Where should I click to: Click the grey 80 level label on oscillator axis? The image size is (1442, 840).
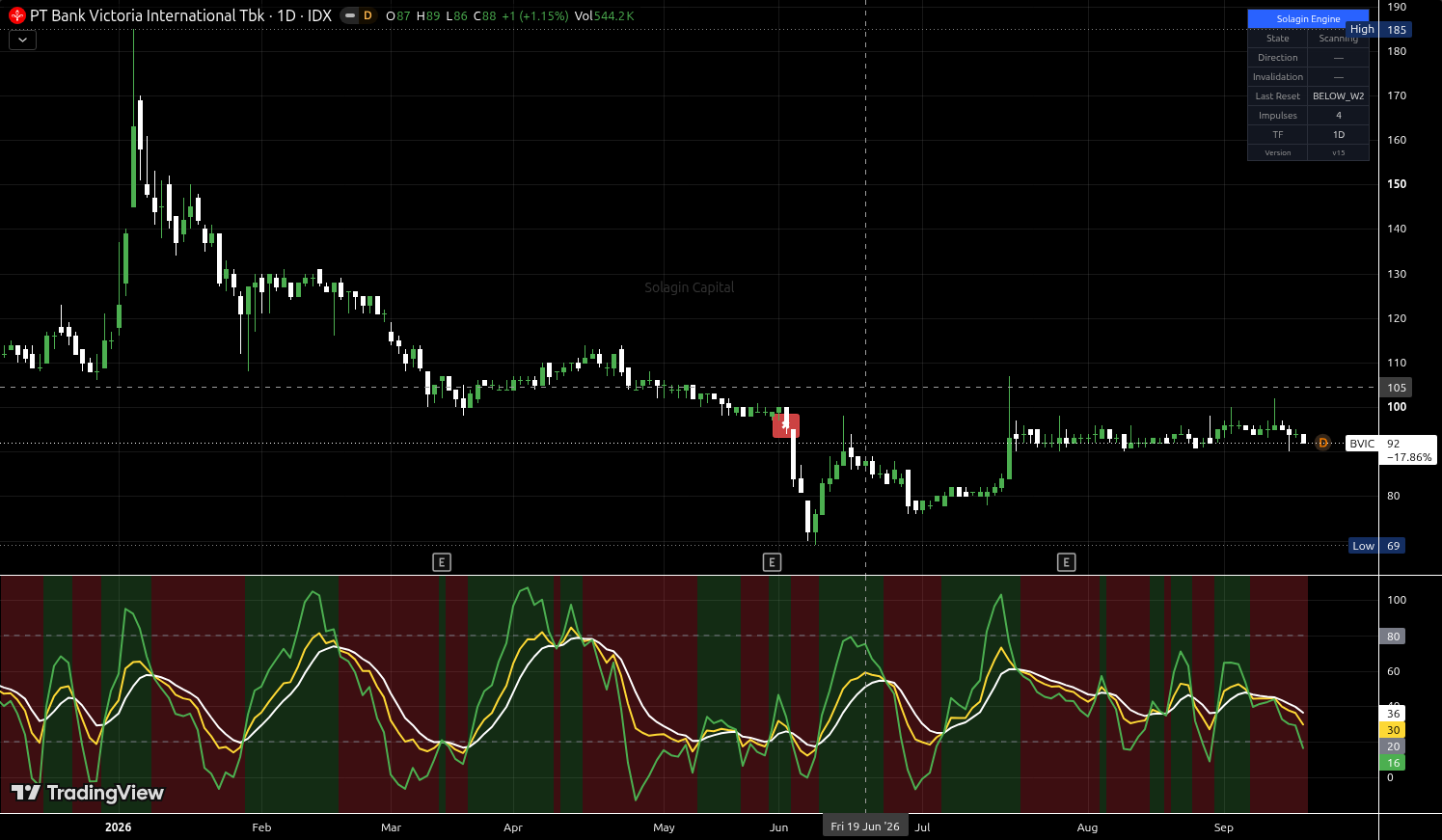point(1393,637)
